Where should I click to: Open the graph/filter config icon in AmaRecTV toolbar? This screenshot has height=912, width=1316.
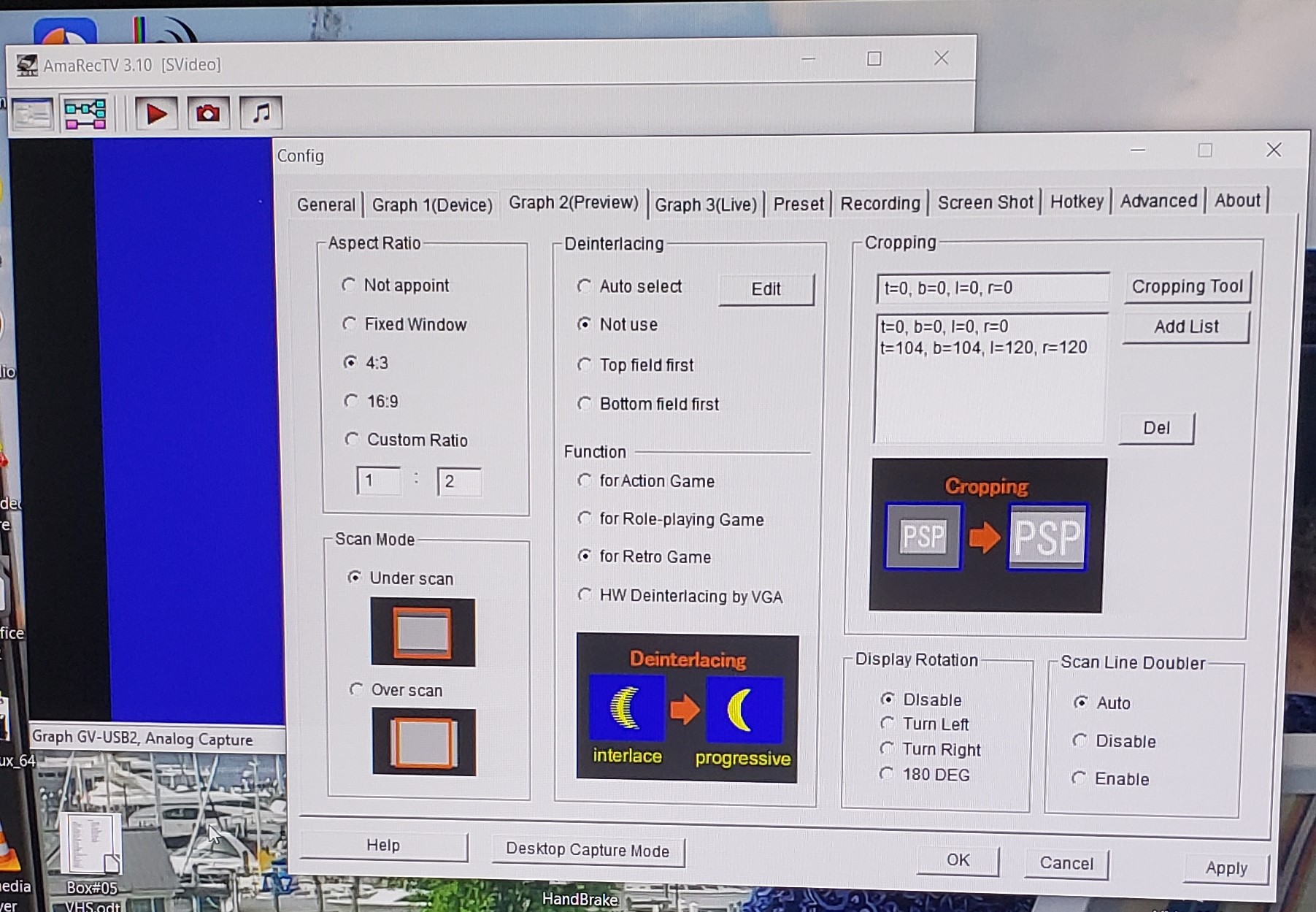[x=85, y=114]
